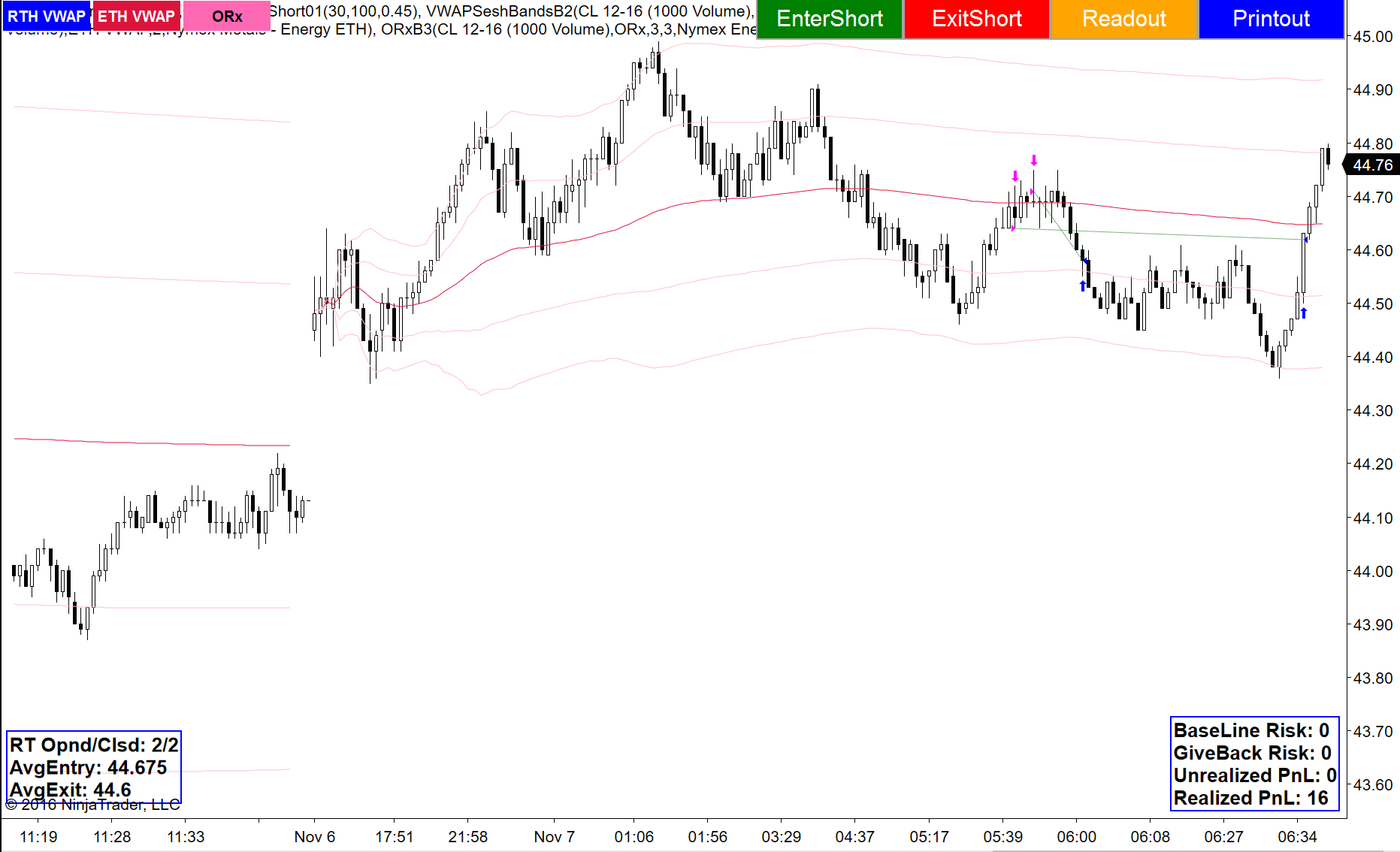Click the EnterShort button

pos(830,19)
